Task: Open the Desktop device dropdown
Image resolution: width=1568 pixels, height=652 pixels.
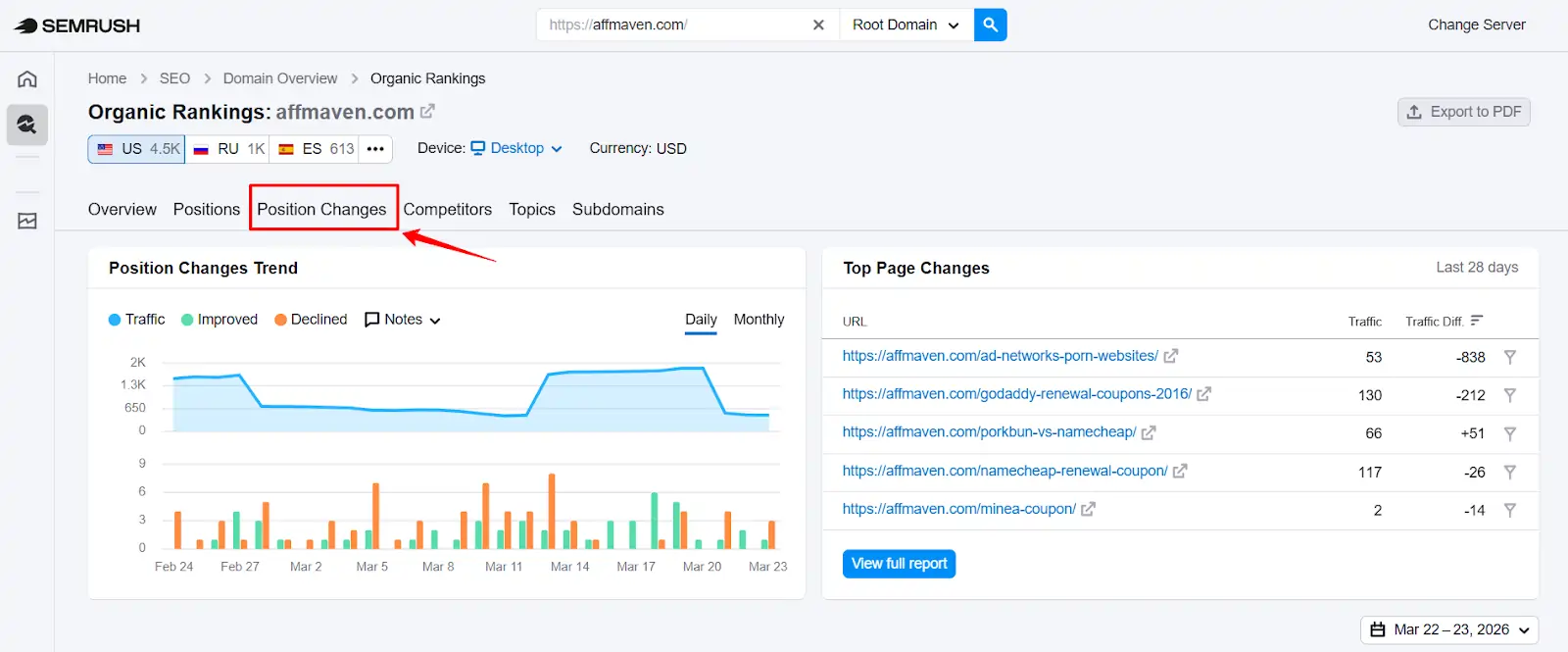Action: [516, 148]
